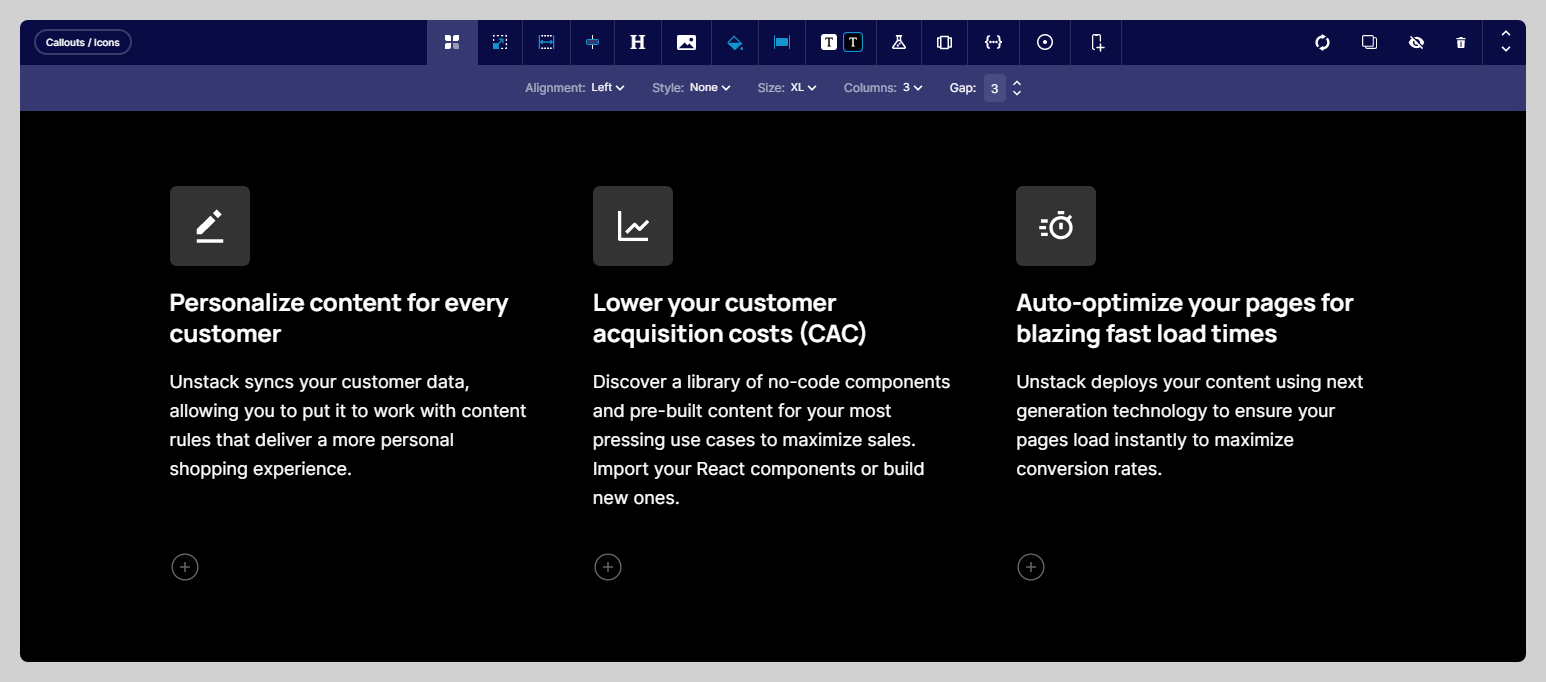
Task: Open the Alignment dropdown set to Left
Action: [607, 88]
